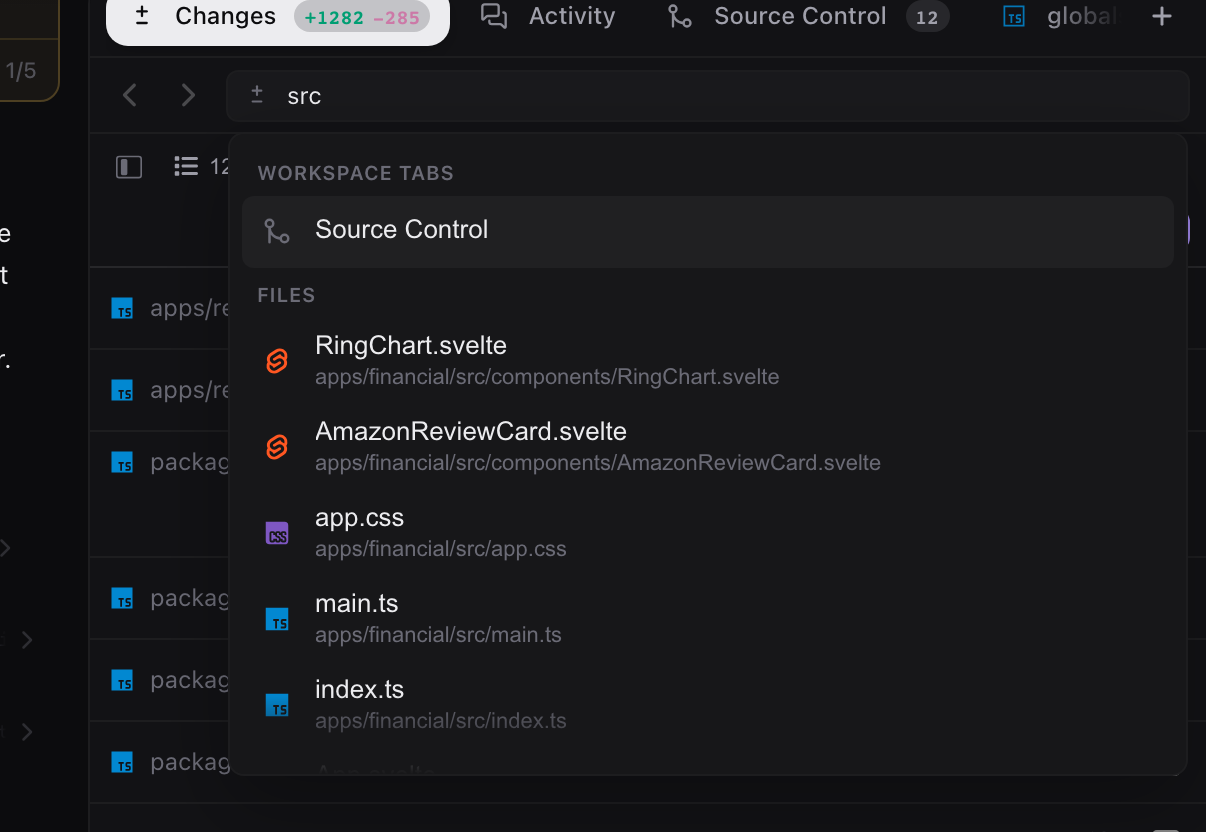The width and height of the screenshot is (1206, 832).
Task: Open RingChart.svelte file result
Action: pyautogui.click(x=707, y=361)
